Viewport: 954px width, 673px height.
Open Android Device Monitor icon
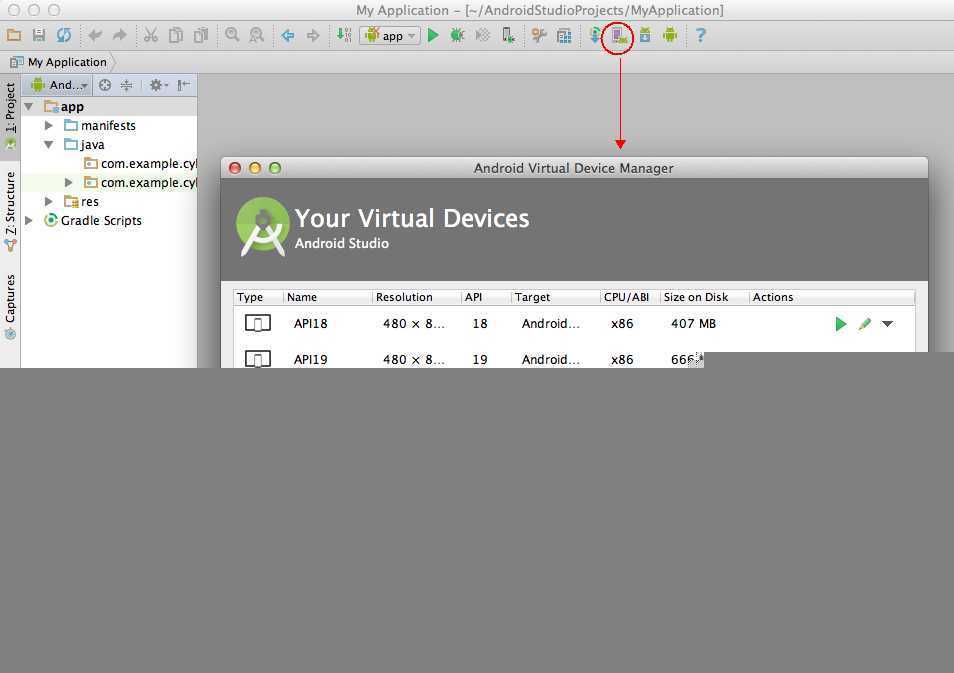coord(670,35)
